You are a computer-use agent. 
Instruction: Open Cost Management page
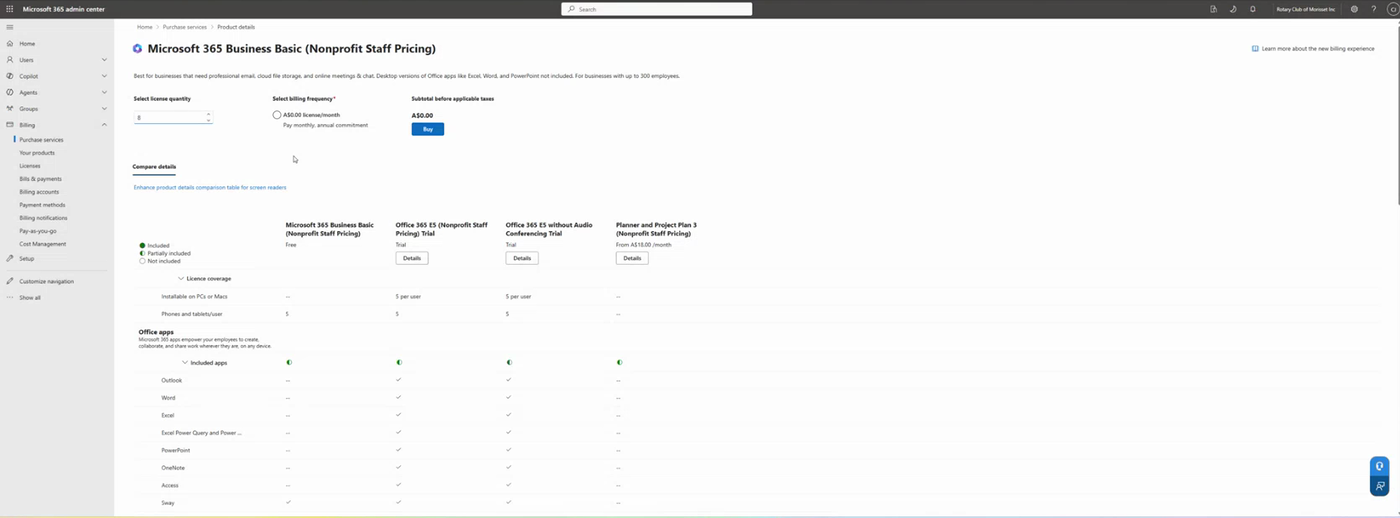43,244
